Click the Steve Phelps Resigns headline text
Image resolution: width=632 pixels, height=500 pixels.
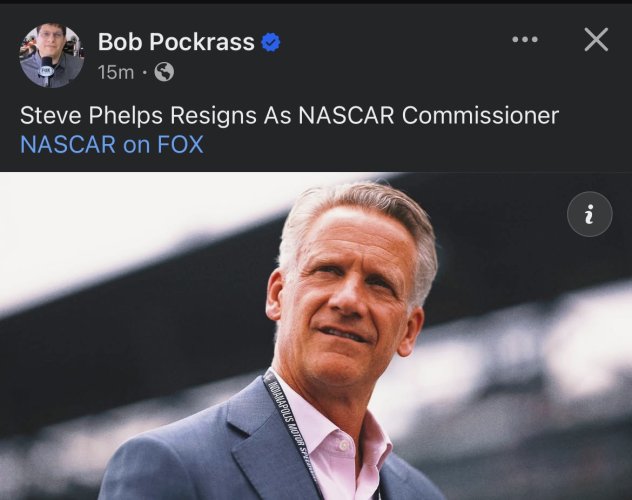click(x=288, y=115)
